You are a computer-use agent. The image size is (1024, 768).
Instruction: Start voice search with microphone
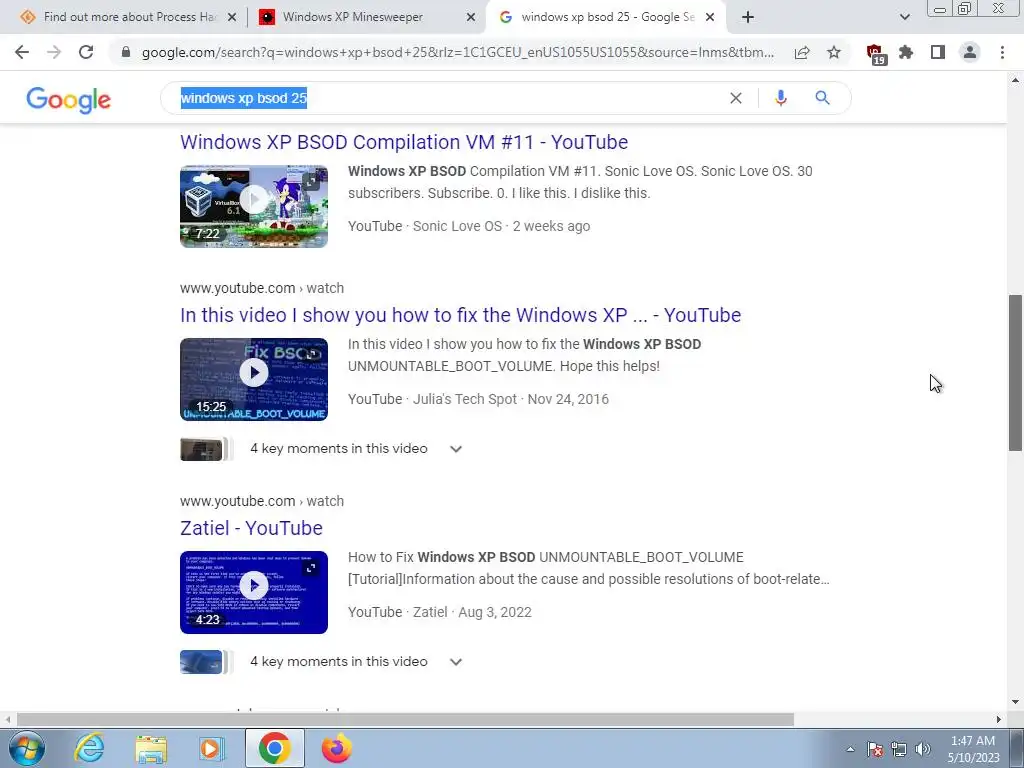[x=780, y=98]
